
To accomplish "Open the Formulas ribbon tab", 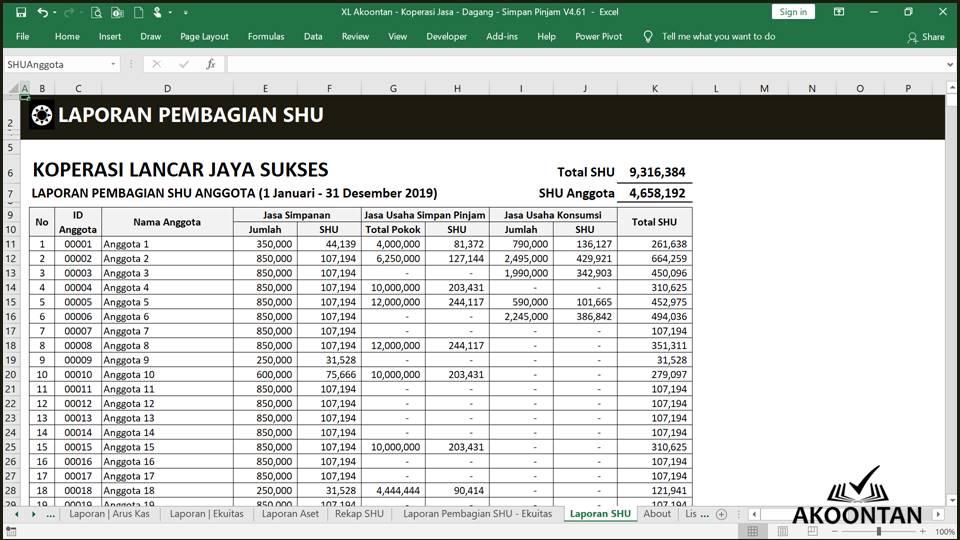I will tap(266, 37).
